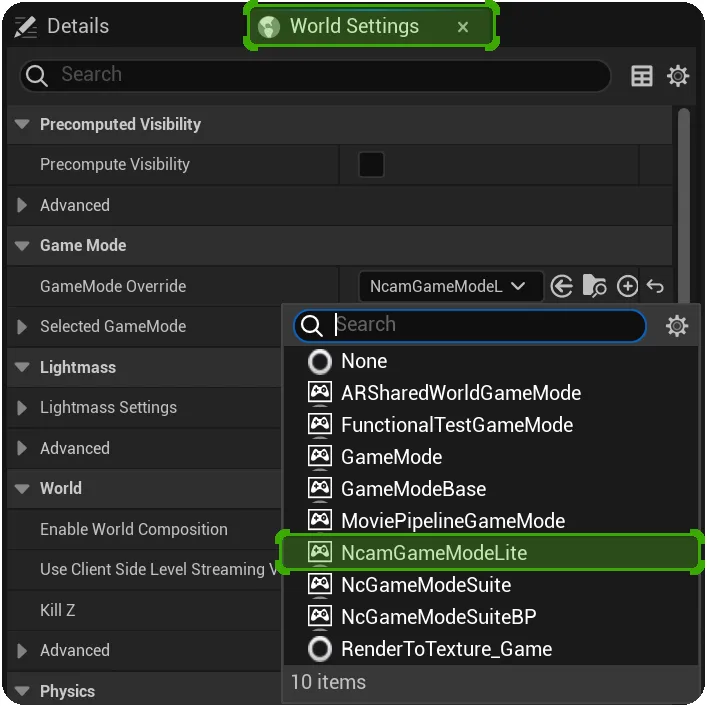The image size is (707, 707).
Task: Expand the Selected GameMode row
Action: 22,326
